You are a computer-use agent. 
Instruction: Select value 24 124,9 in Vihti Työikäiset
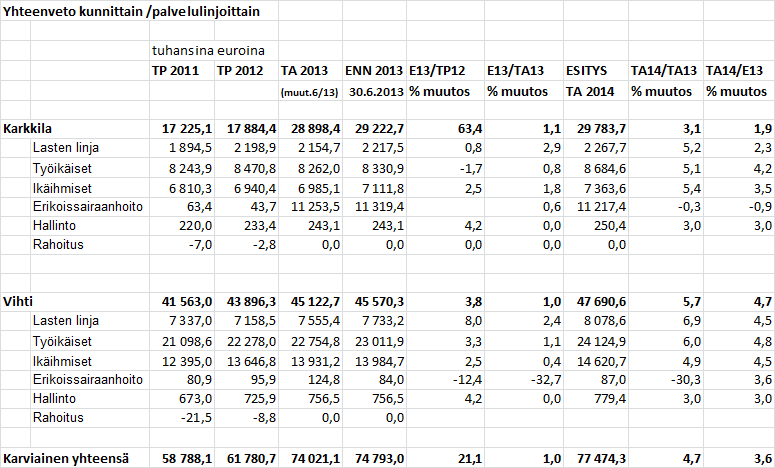tap(602, 341)
